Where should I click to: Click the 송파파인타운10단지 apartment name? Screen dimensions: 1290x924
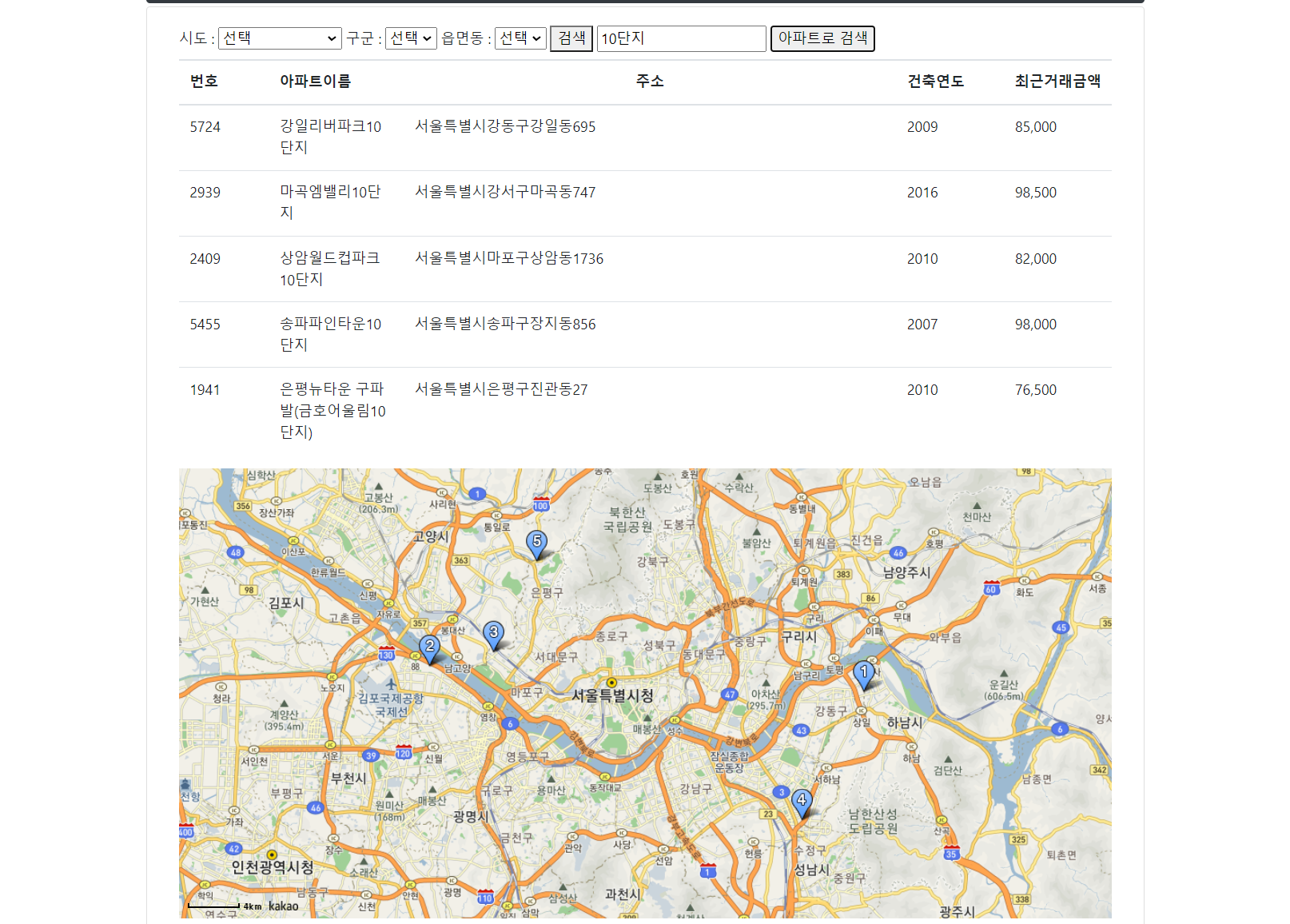(332, 334)
